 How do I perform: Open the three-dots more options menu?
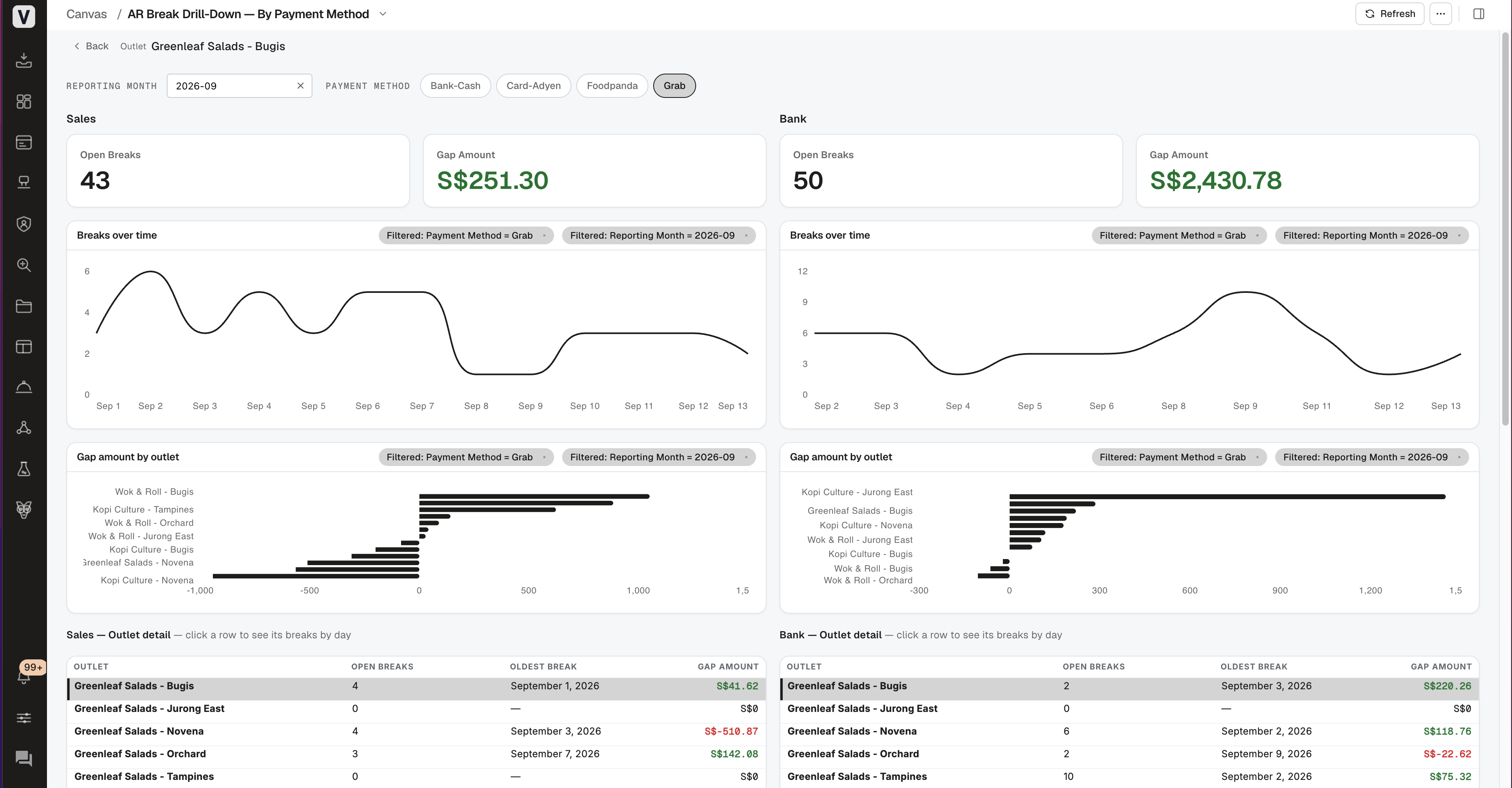[x=1440, y=13]
